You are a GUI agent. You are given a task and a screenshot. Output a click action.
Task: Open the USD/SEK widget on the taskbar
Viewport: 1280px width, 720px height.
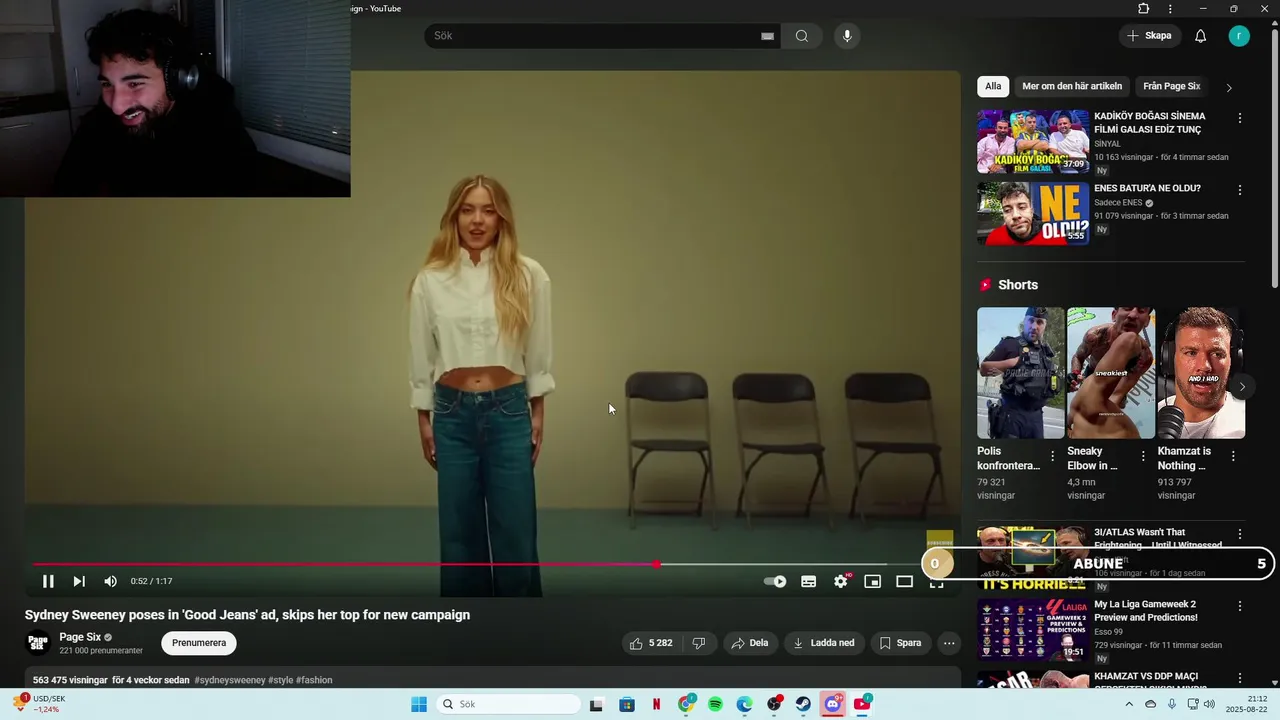click(40, 704)
